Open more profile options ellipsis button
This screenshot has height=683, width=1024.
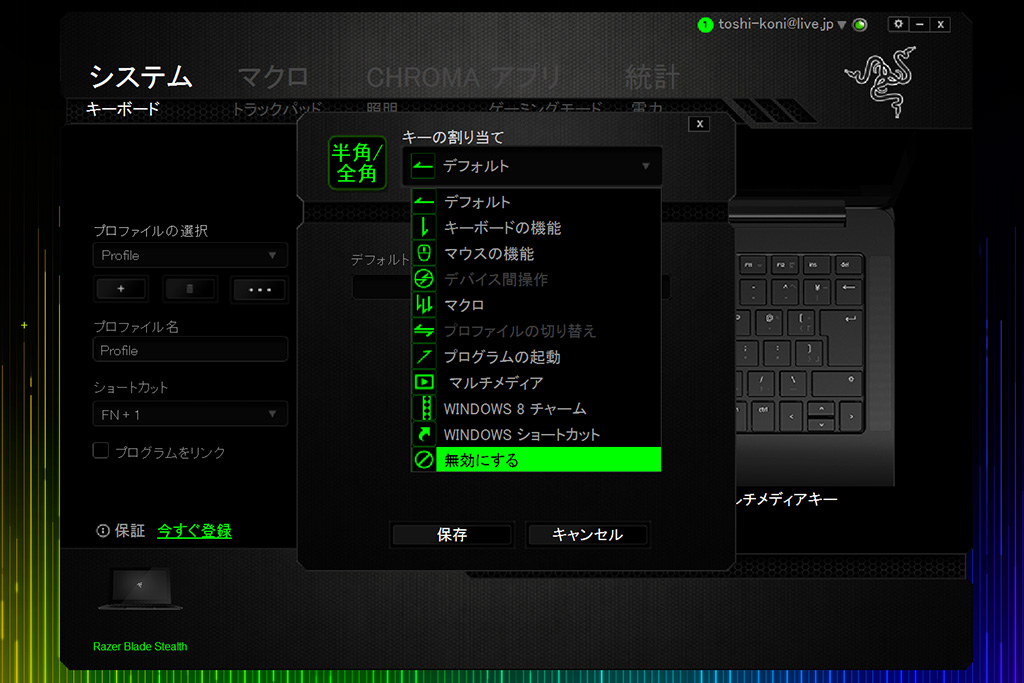coord(259,289)
